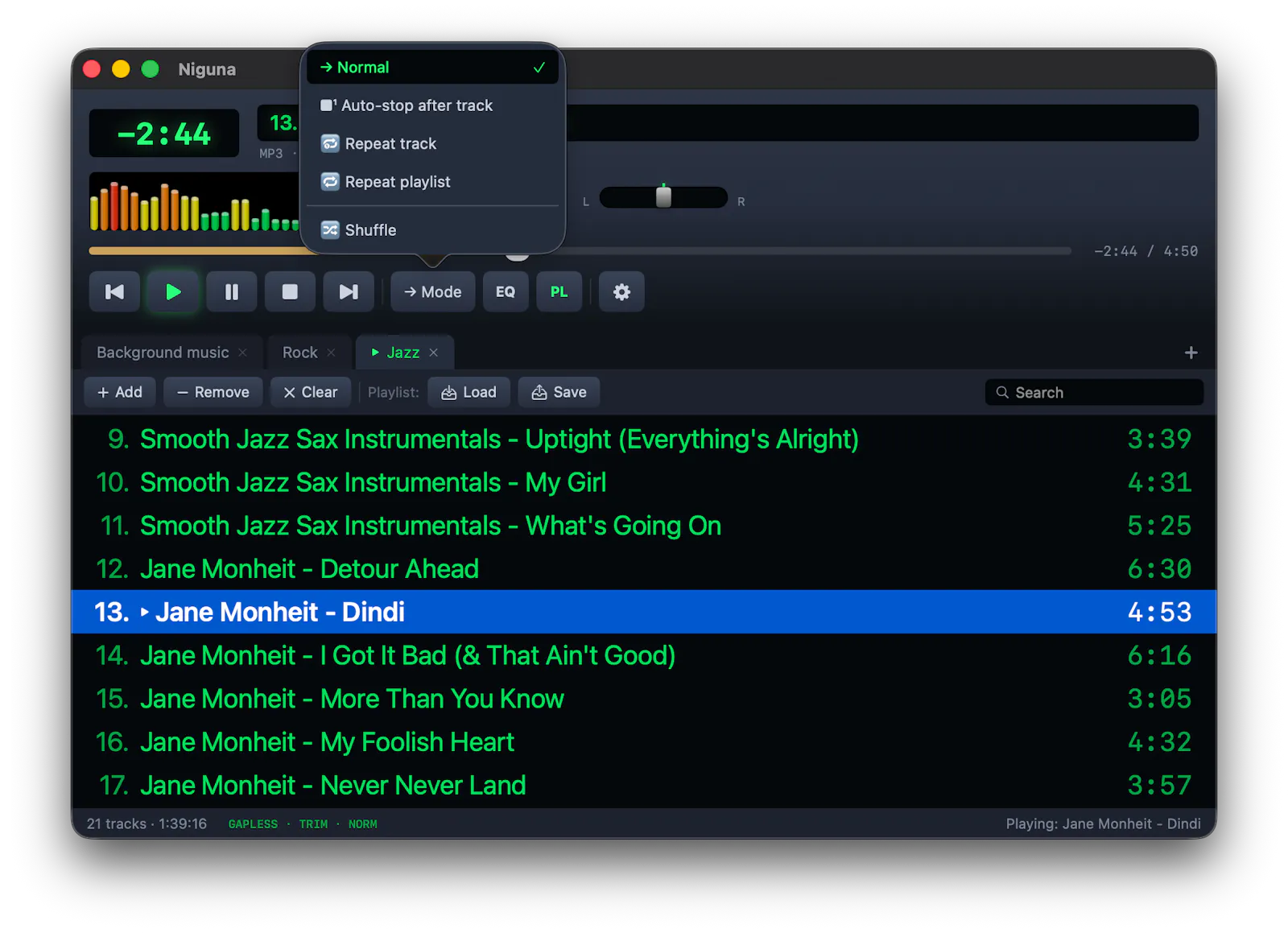Open the settings gear
The width and height of the screenshot is (1288, 933).
(621, 291)
